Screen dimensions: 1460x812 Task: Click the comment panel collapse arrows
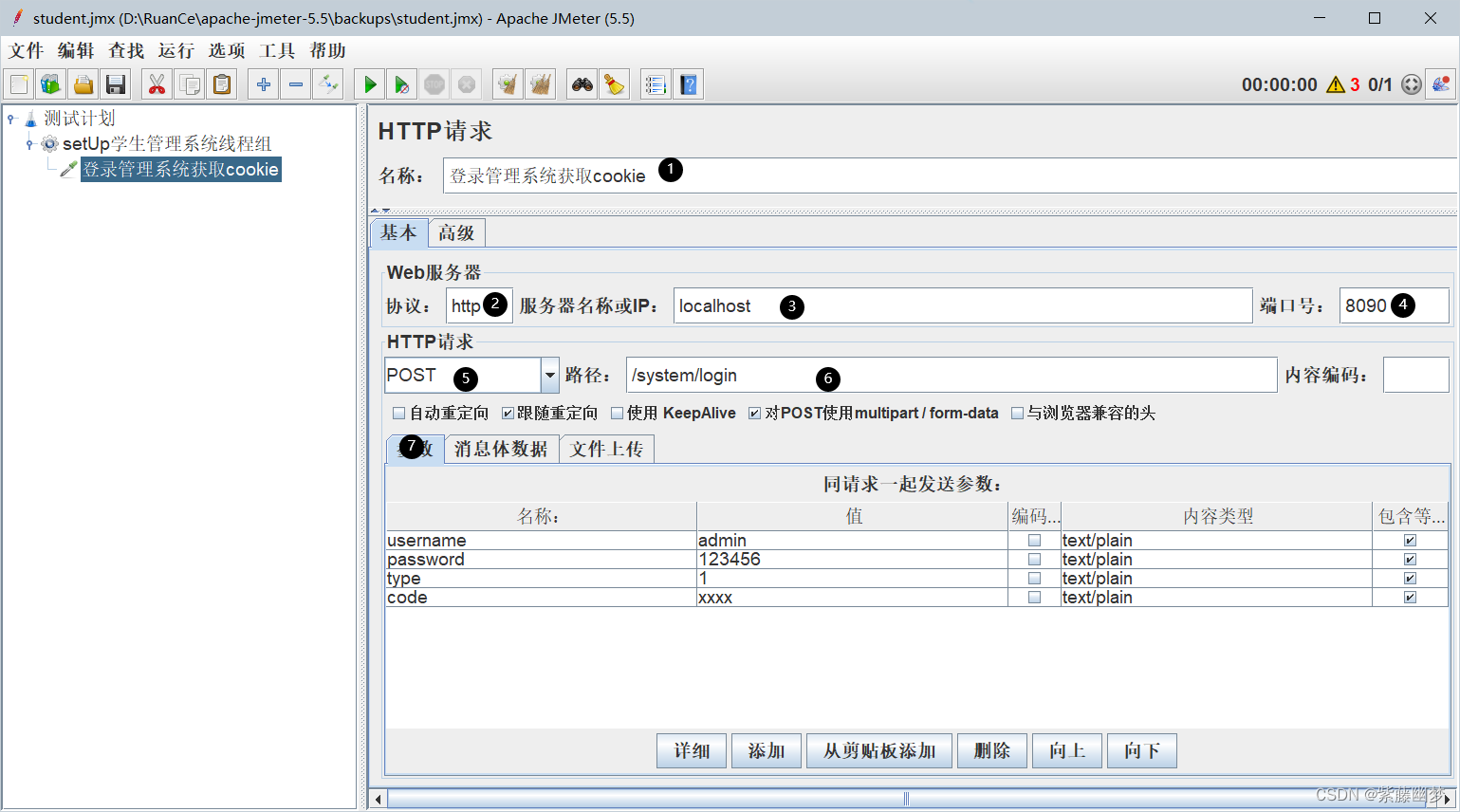380,211
